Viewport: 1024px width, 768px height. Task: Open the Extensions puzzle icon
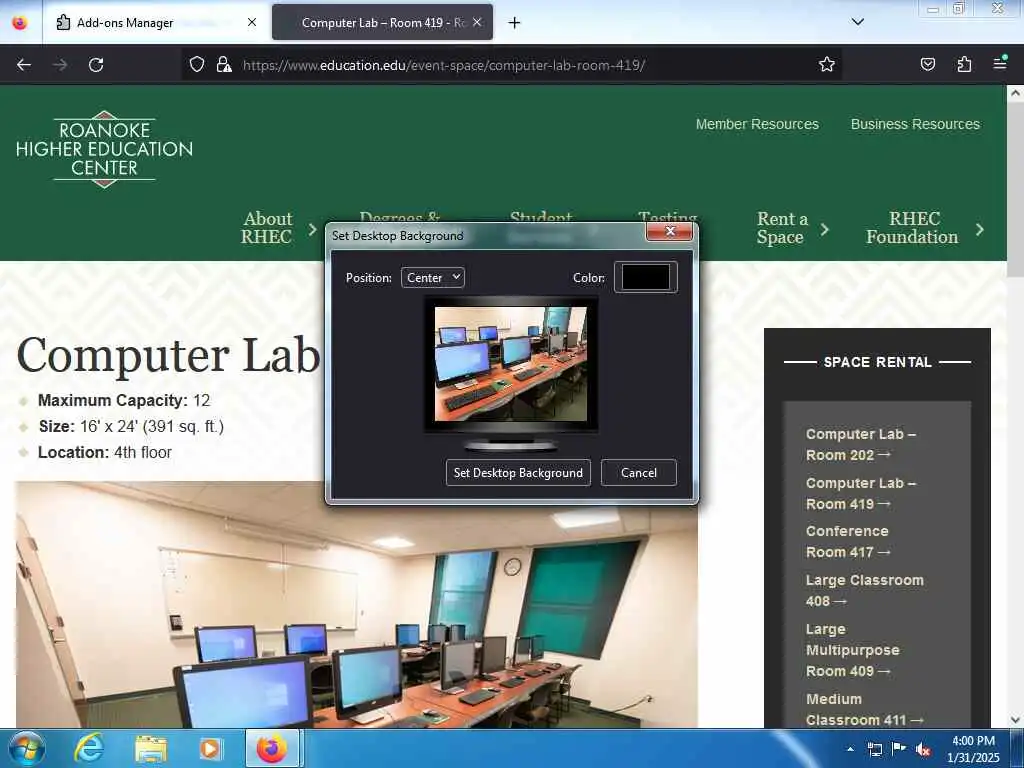(964, 64)
